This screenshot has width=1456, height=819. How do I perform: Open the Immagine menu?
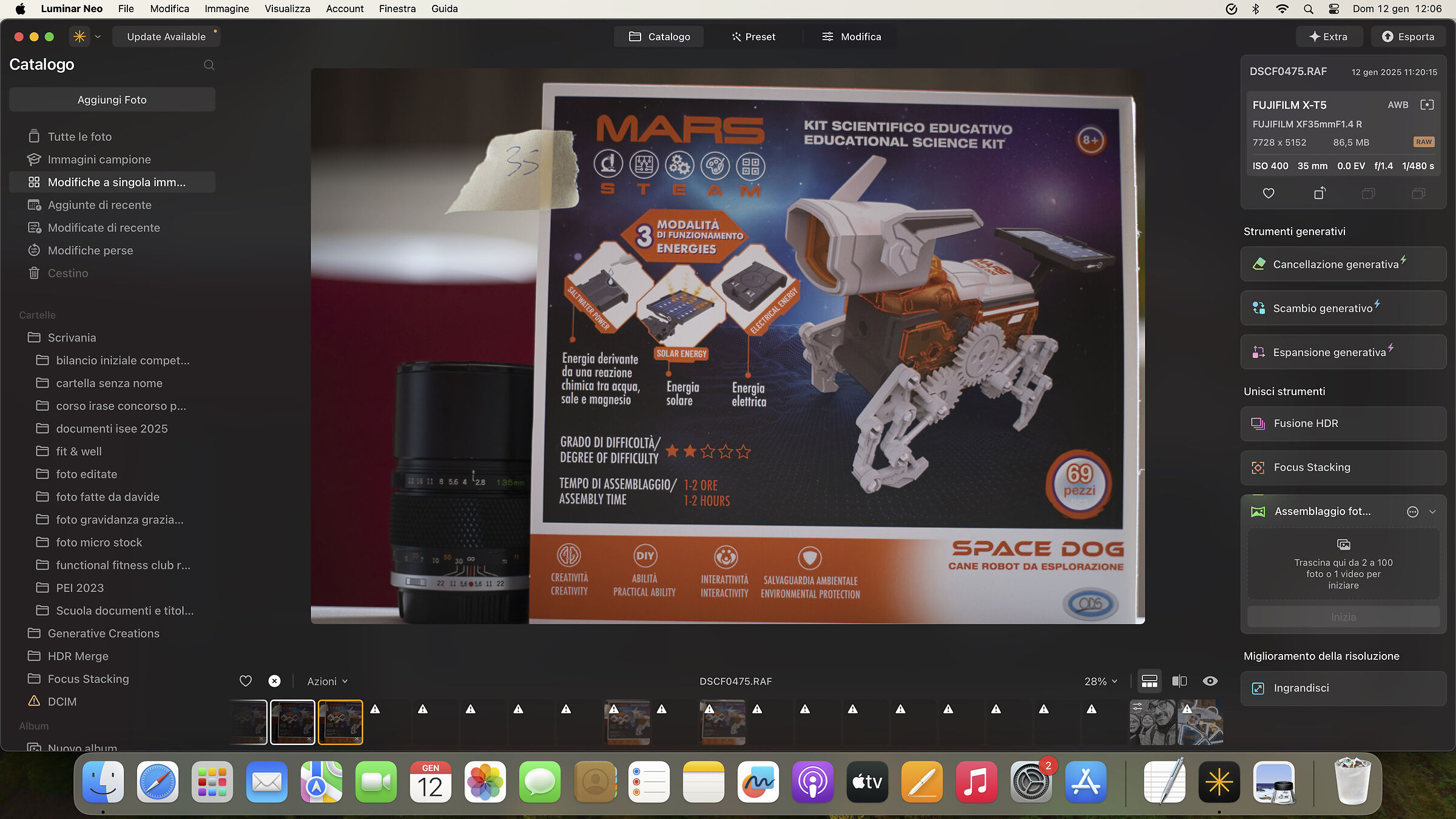227,8
